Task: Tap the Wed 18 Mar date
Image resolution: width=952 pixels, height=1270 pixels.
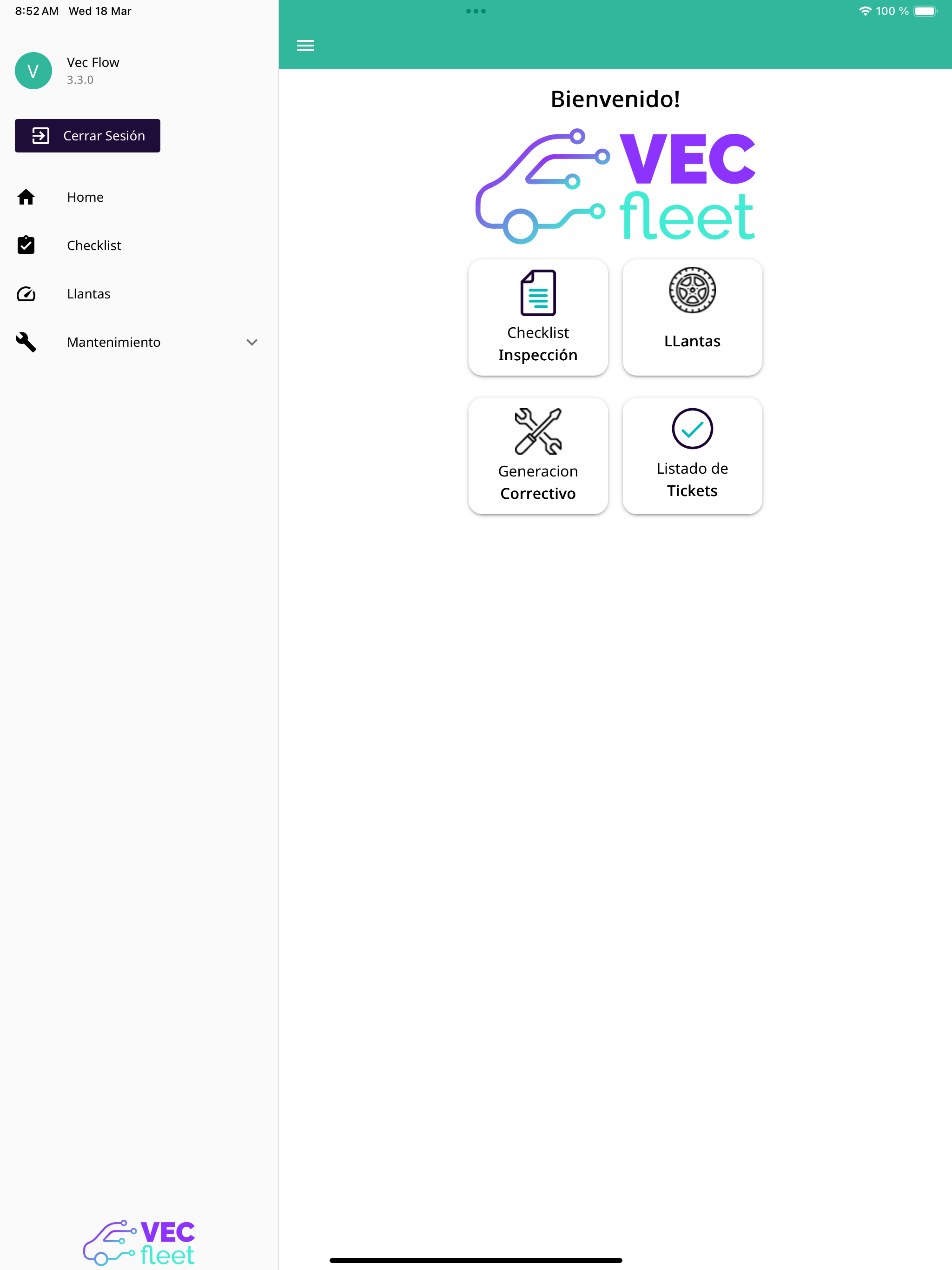Action: [100, 11]
